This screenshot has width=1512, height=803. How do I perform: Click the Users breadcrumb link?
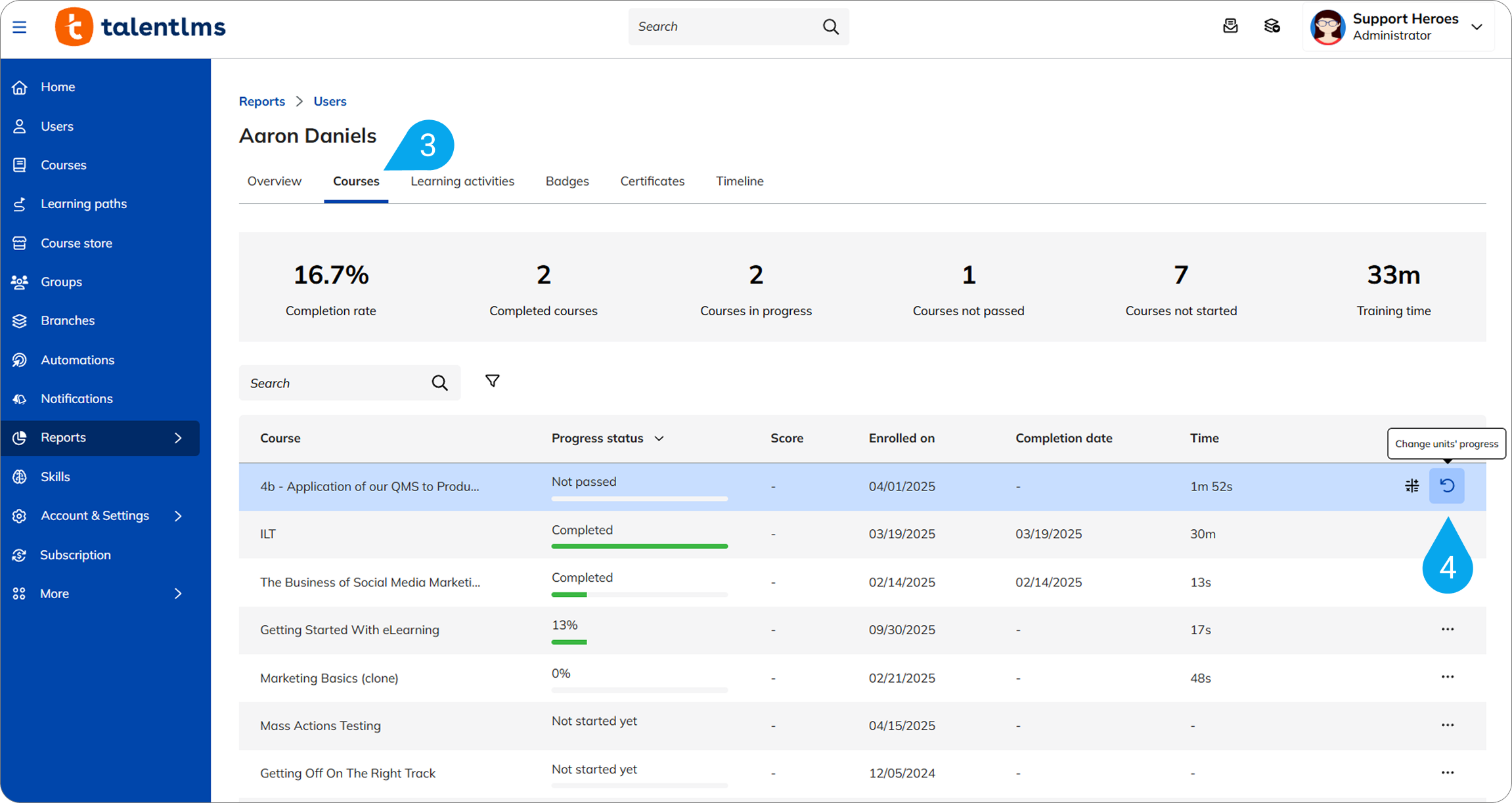[330, 101]
